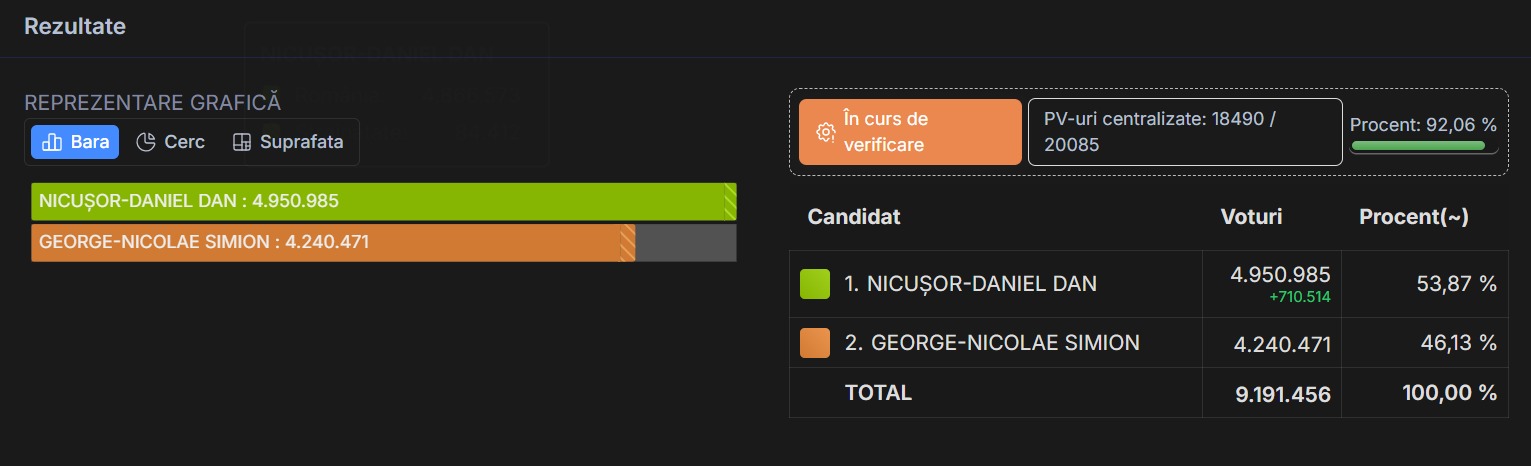Select the Bara chart view label
Screen dimensions: 1531x466
[90, 142]
